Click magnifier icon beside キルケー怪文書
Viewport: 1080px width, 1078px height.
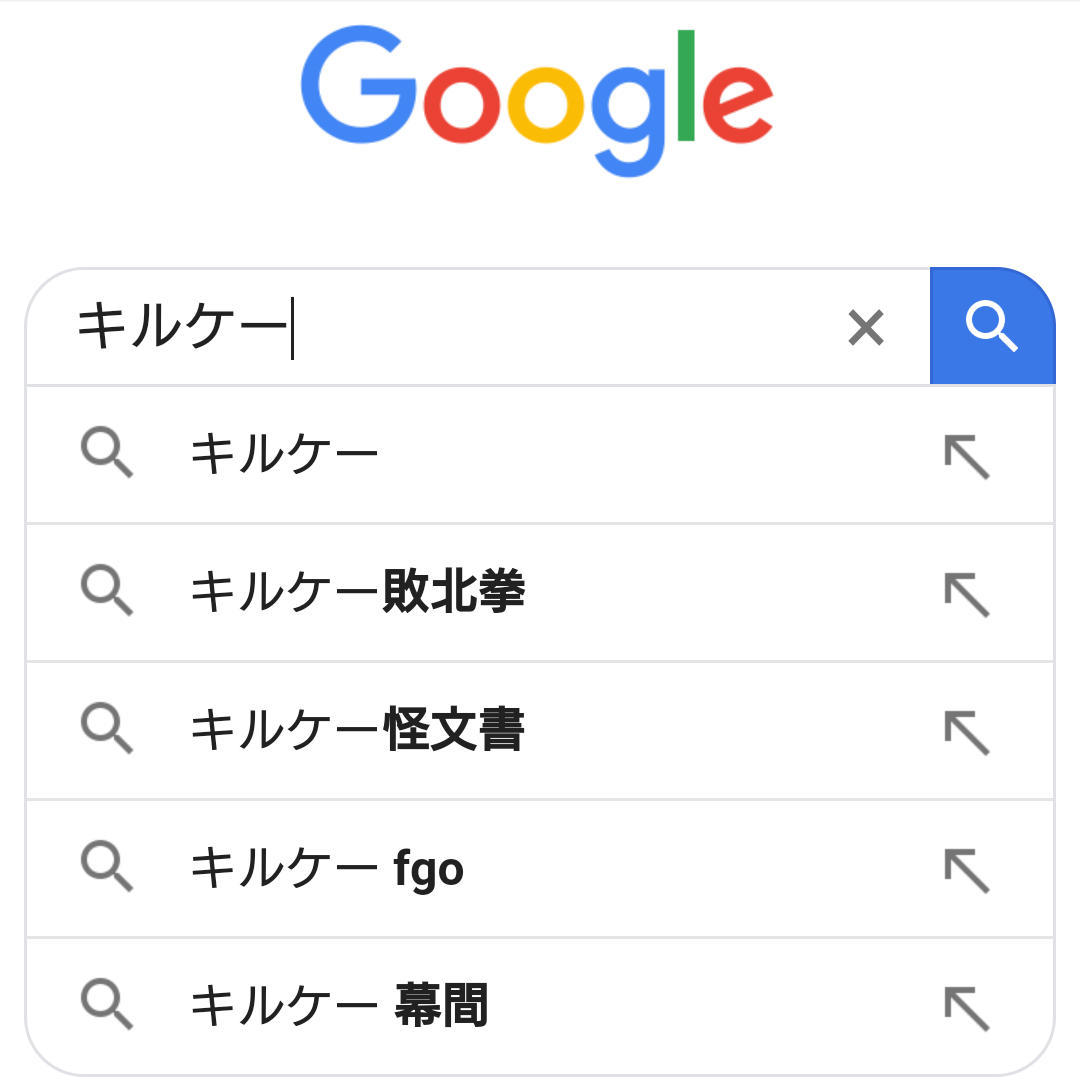pyautogui.click(x=106, y=728)
